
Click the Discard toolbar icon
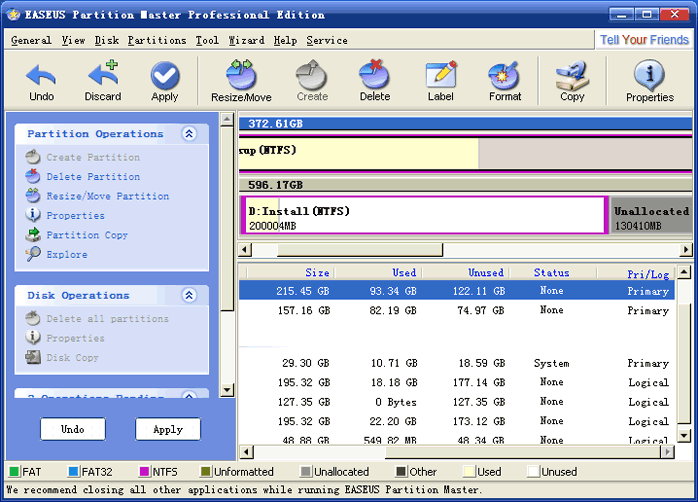pyautogui.click(x=103, y=81)
